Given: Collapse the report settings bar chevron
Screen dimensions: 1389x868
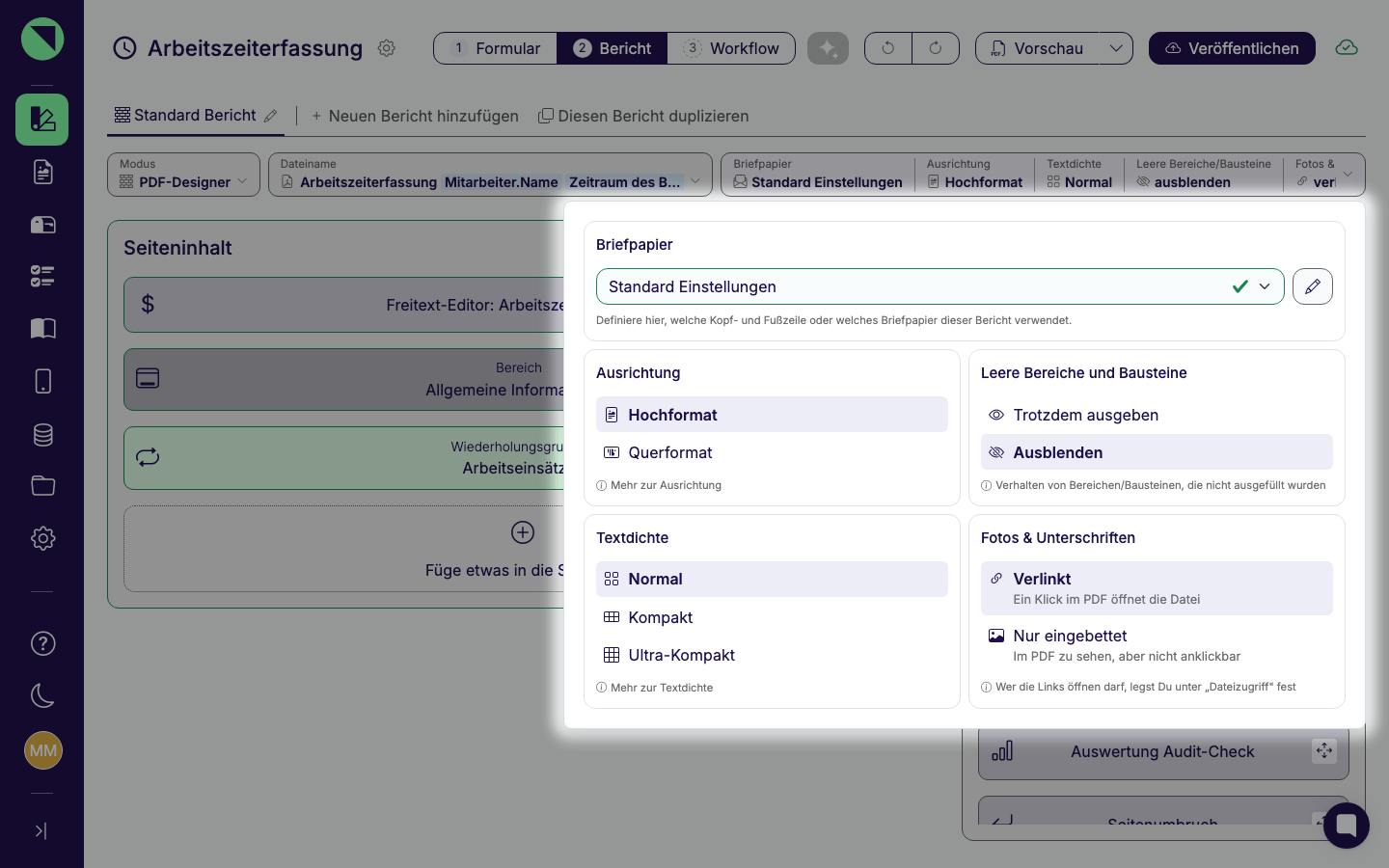Looking at the screenshot, I should 1348,175.
